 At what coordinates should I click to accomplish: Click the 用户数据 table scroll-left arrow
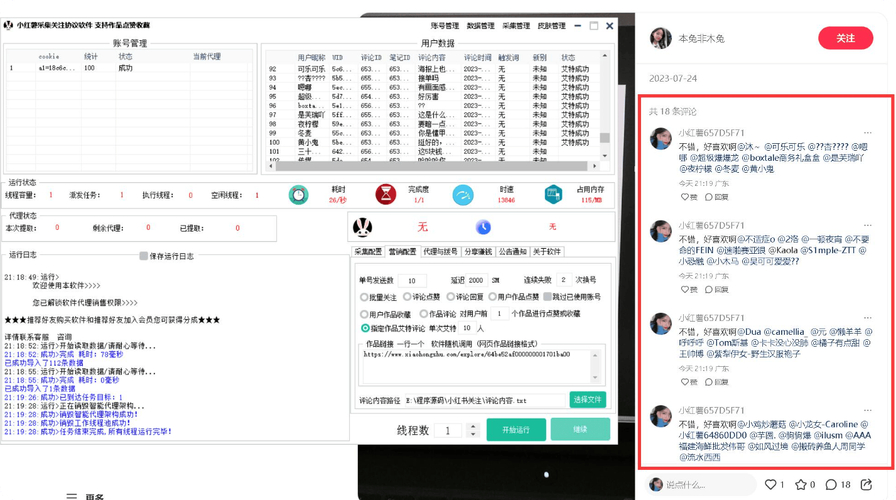[271, 166]
